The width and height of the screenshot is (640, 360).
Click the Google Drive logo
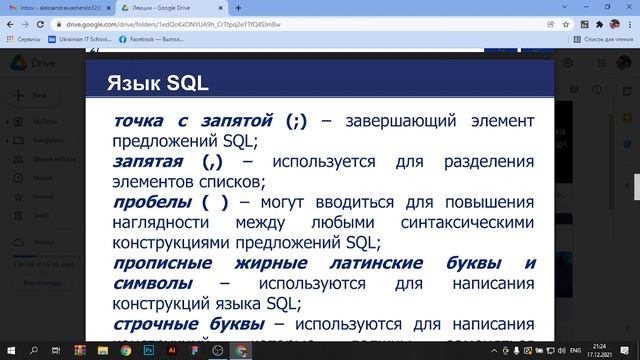tap(19, 63)
